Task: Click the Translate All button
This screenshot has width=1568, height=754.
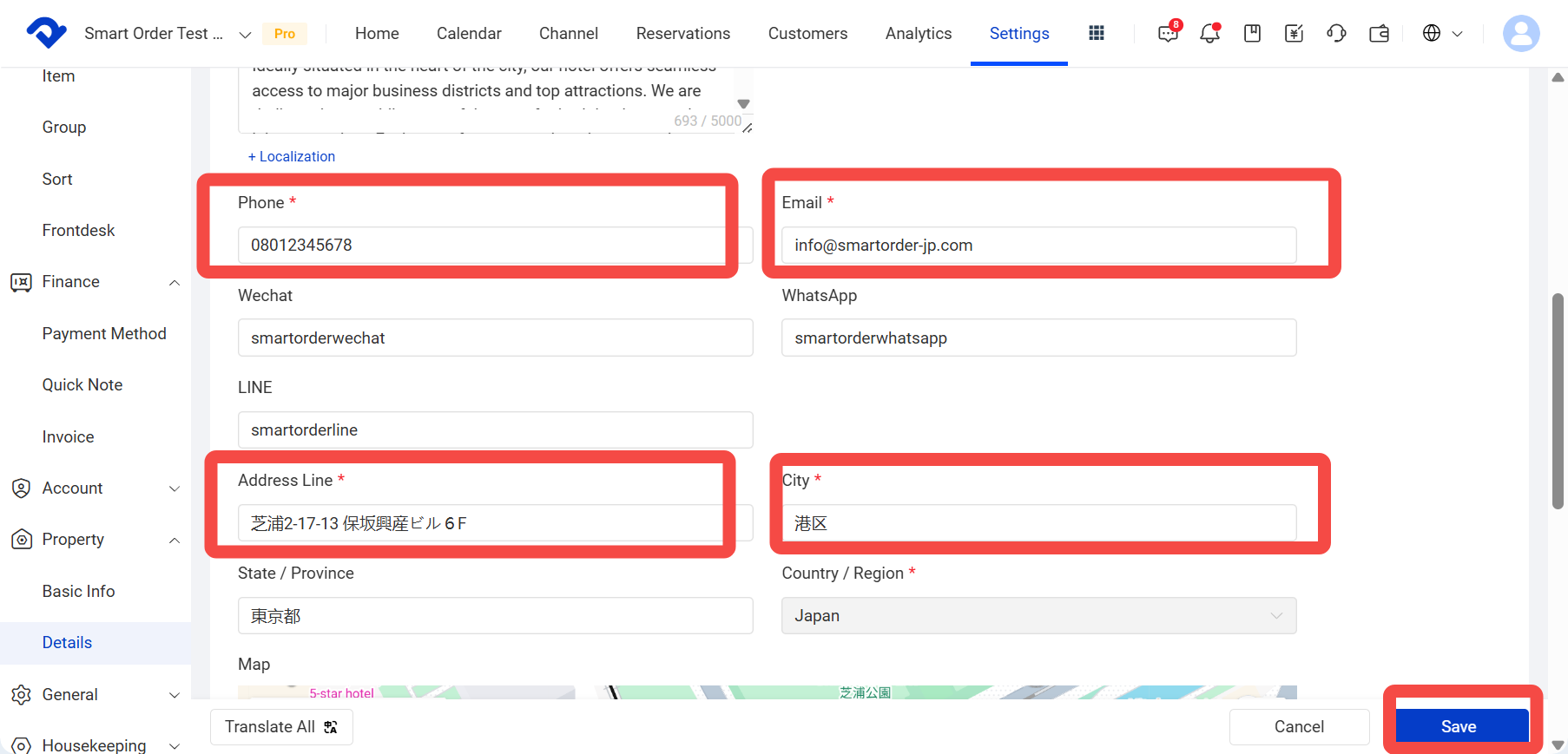Action: coord(281,726)
